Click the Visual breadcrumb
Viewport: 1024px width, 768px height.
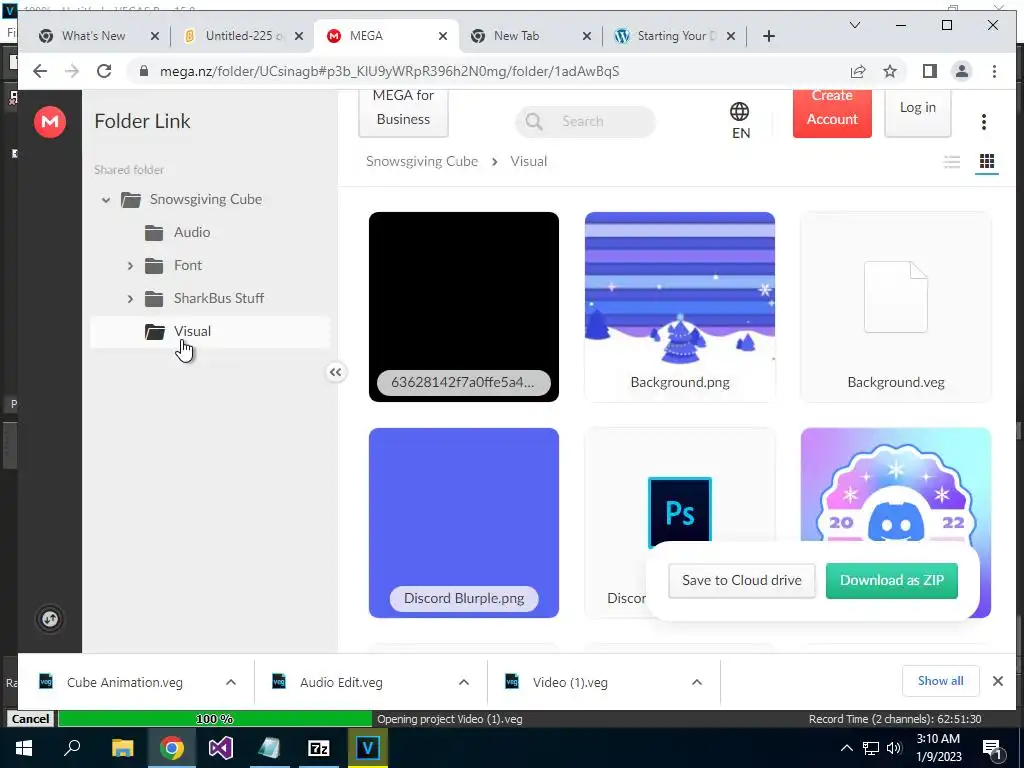(528, 161)
